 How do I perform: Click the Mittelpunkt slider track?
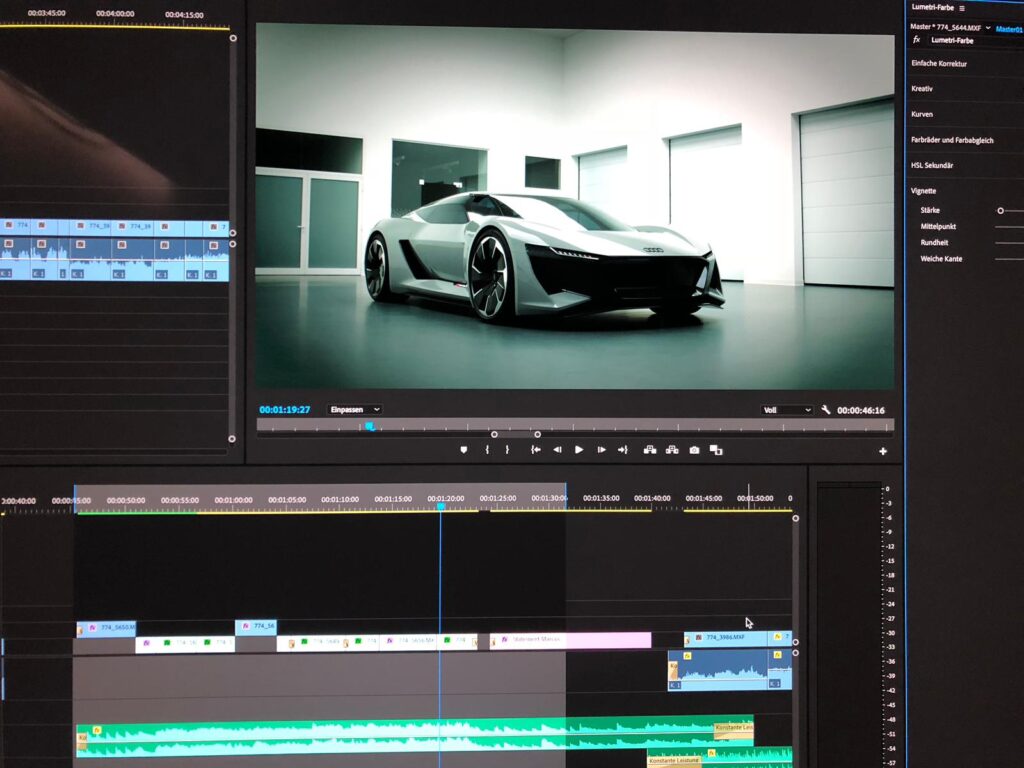point(1009,227)
